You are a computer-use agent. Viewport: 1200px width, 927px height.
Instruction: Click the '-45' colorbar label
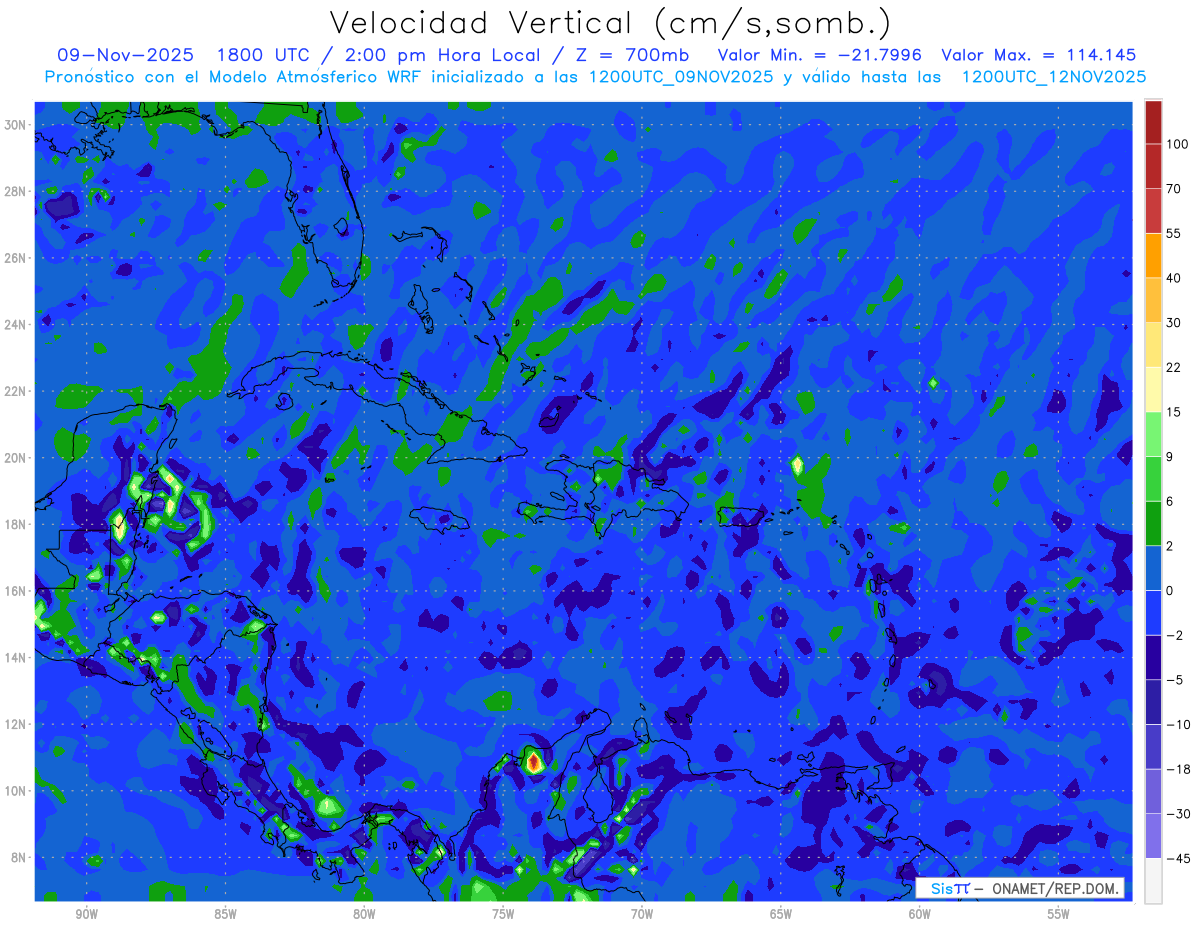click(1177, 858)
